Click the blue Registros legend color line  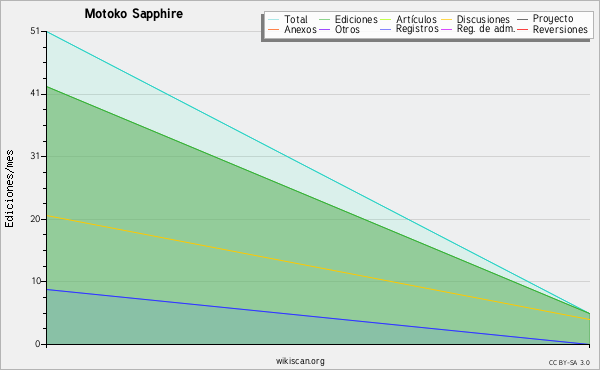pyautogui.click(x=386, y=29)
